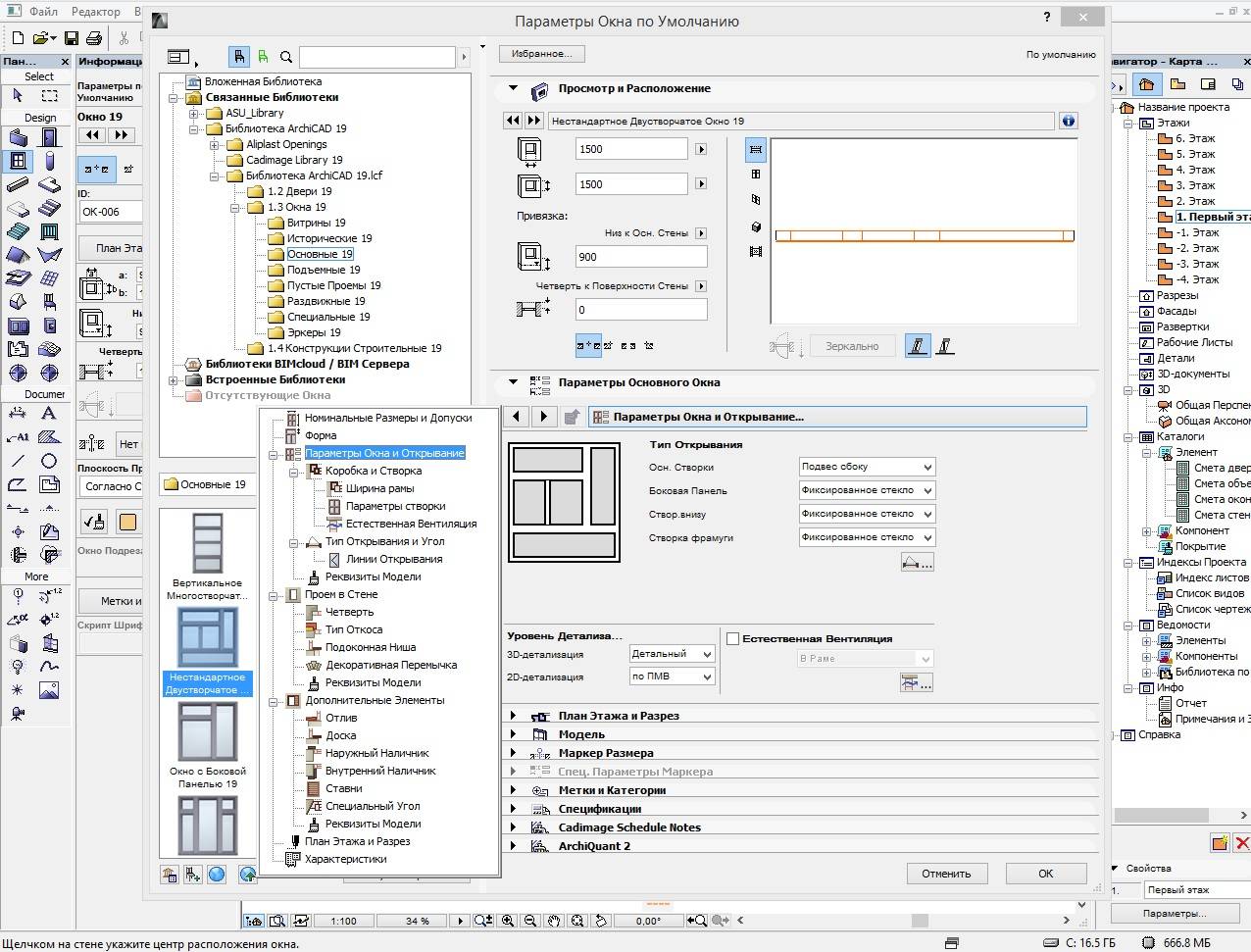
Task: Select 3D view preview icon
Action: pyautogui.click(x=756, y=226)
